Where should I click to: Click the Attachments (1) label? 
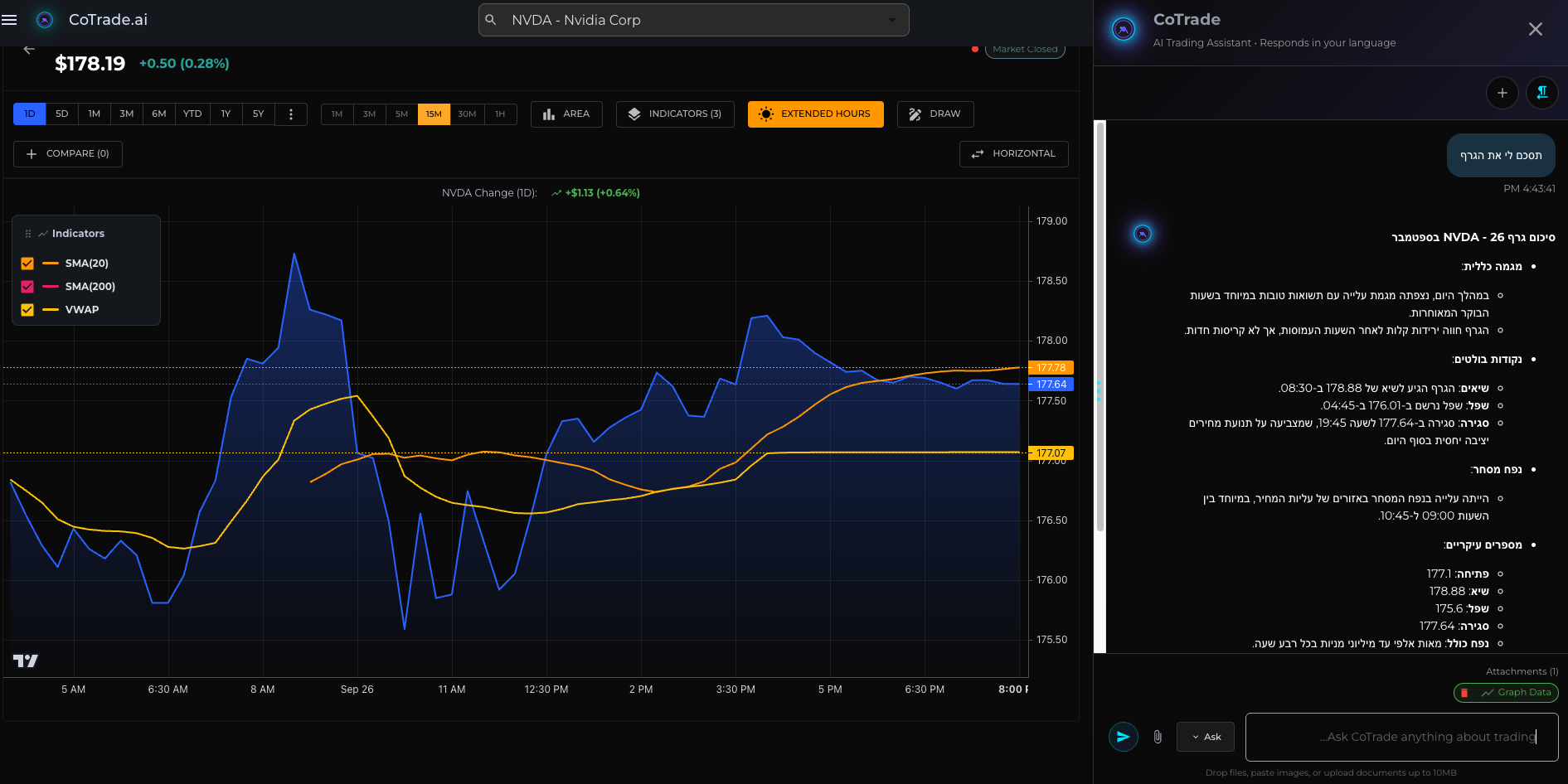click(x=1522, y=672)
